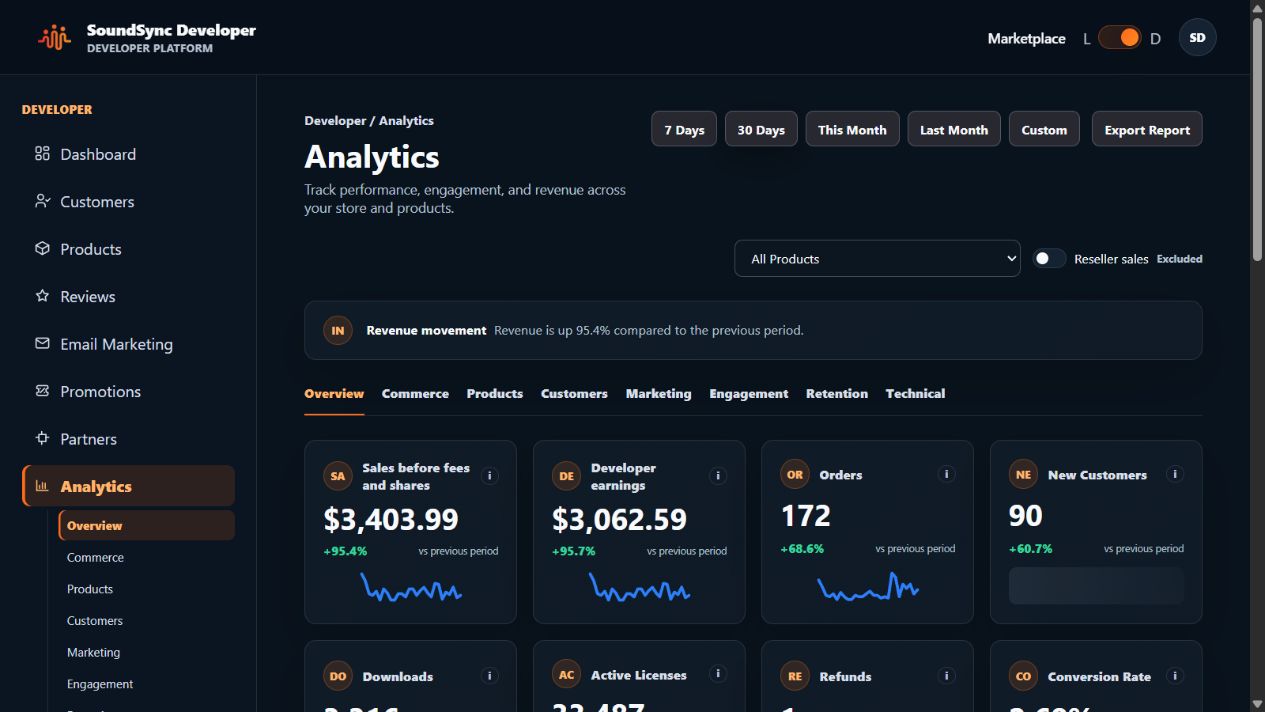1265x712 pixels.
Task: Click the NE badge on New Customers card
Action: [x=1023, y=474]
